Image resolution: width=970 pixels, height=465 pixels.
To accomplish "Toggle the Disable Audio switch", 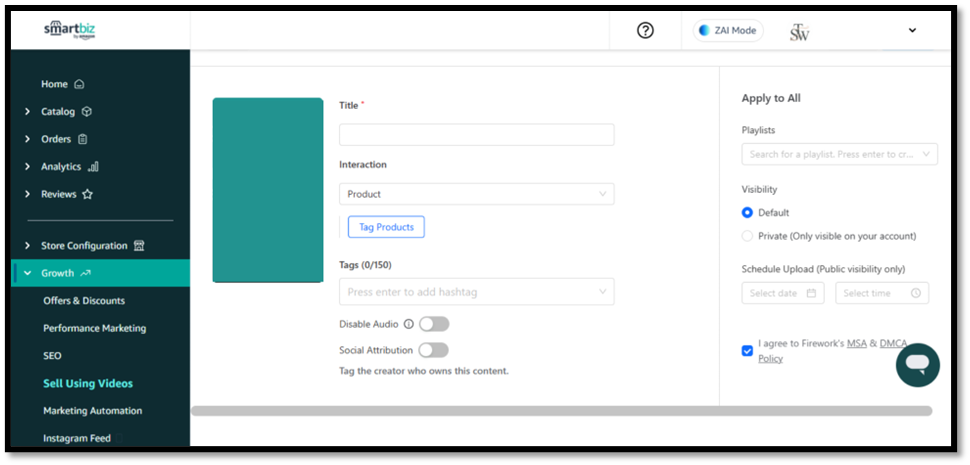I will (433, 324).
